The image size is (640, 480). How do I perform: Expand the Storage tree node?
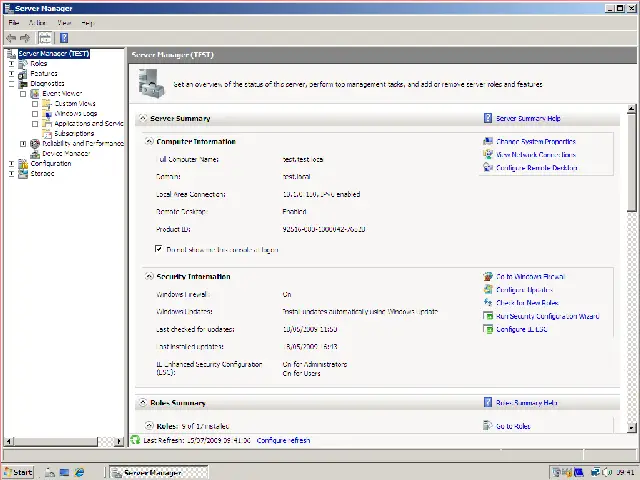(x=11, y=174)
